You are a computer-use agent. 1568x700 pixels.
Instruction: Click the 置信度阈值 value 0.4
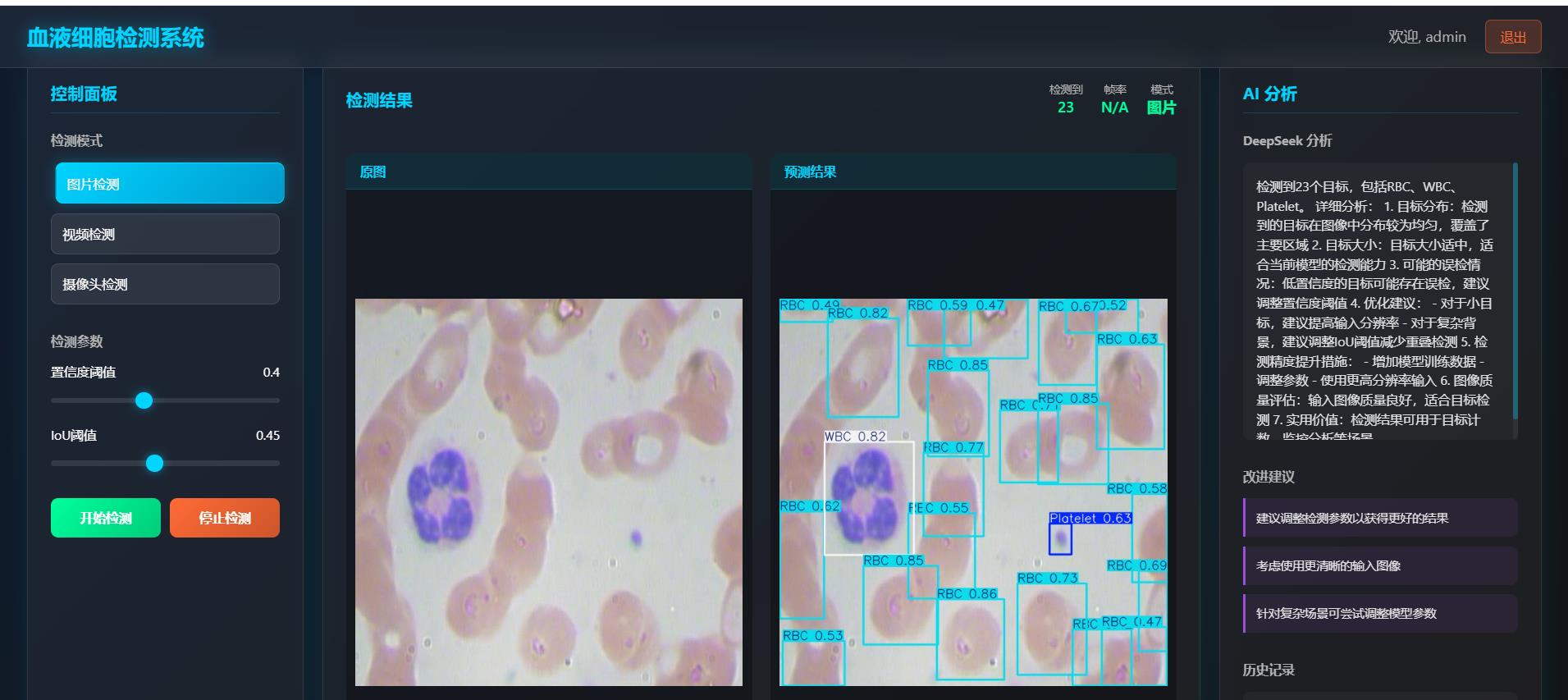tap(271, 373)
